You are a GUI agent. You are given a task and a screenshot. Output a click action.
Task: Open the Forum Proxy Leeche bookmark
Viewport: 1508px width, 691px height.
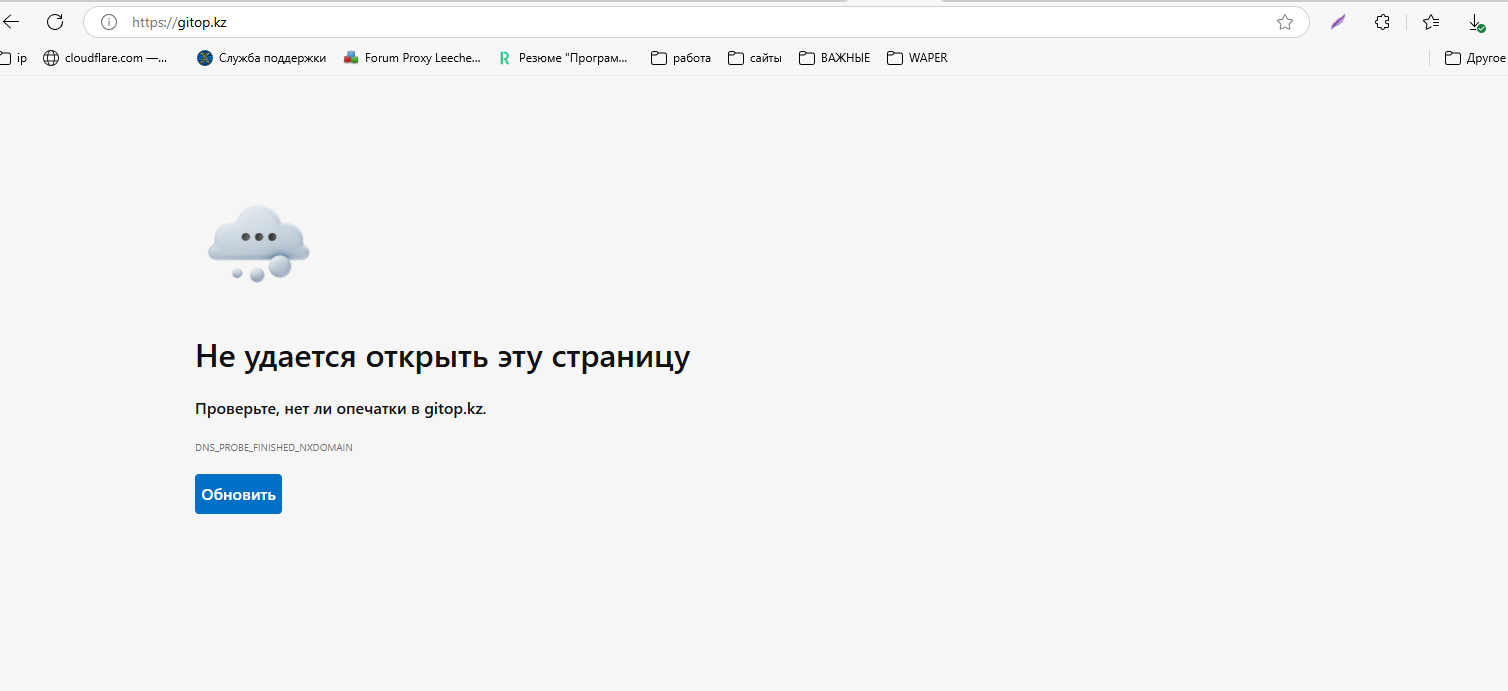pyautogui.click(x=412, y=58)
